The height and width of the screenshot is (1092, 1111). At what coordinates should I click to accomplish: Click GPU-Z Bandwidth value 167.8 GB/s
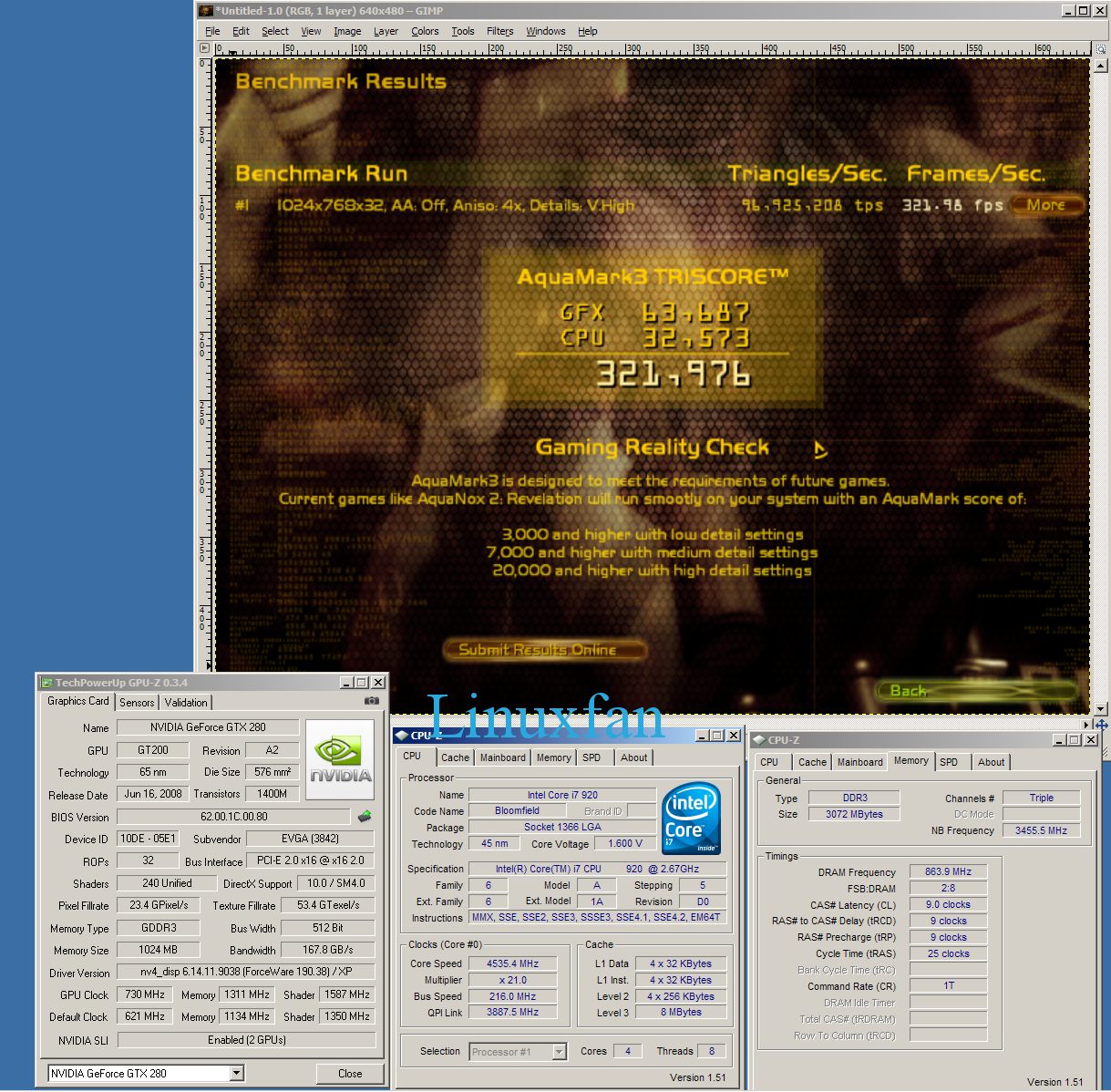click(x=328, y=950)
